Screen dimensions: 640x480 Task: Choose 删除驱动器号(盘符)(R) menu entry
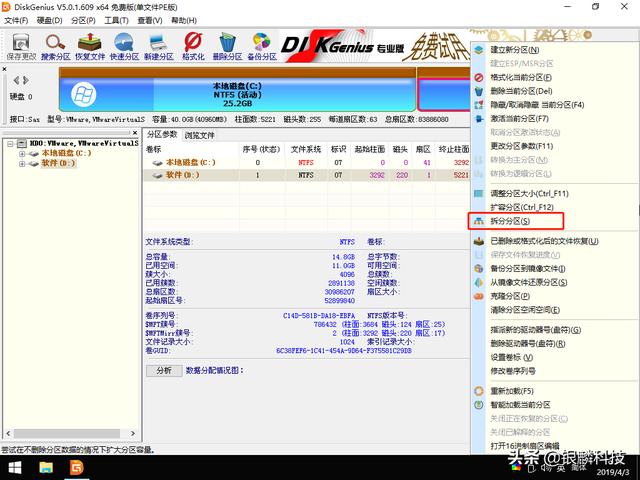[554, 344]
